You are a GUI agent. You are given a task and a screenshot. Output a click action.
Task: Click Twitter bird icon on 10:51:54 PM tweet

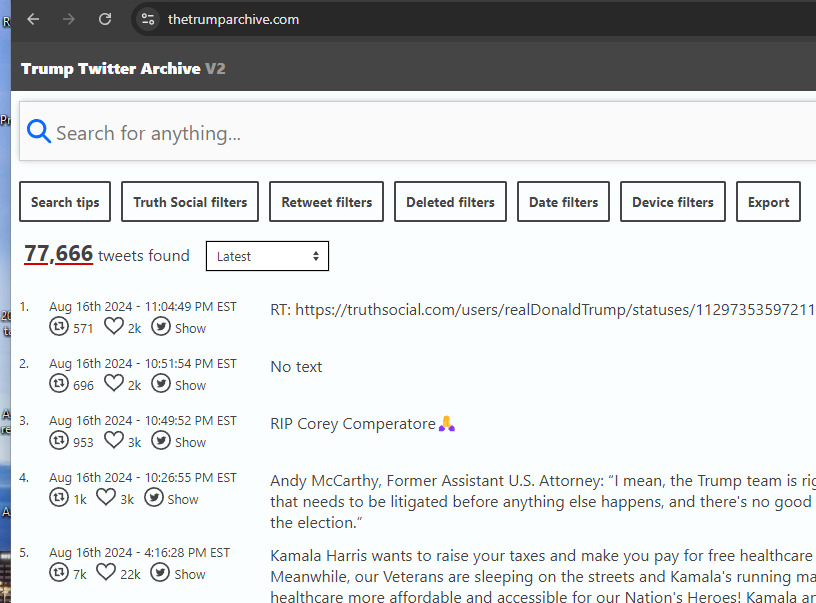pos(161,383)
